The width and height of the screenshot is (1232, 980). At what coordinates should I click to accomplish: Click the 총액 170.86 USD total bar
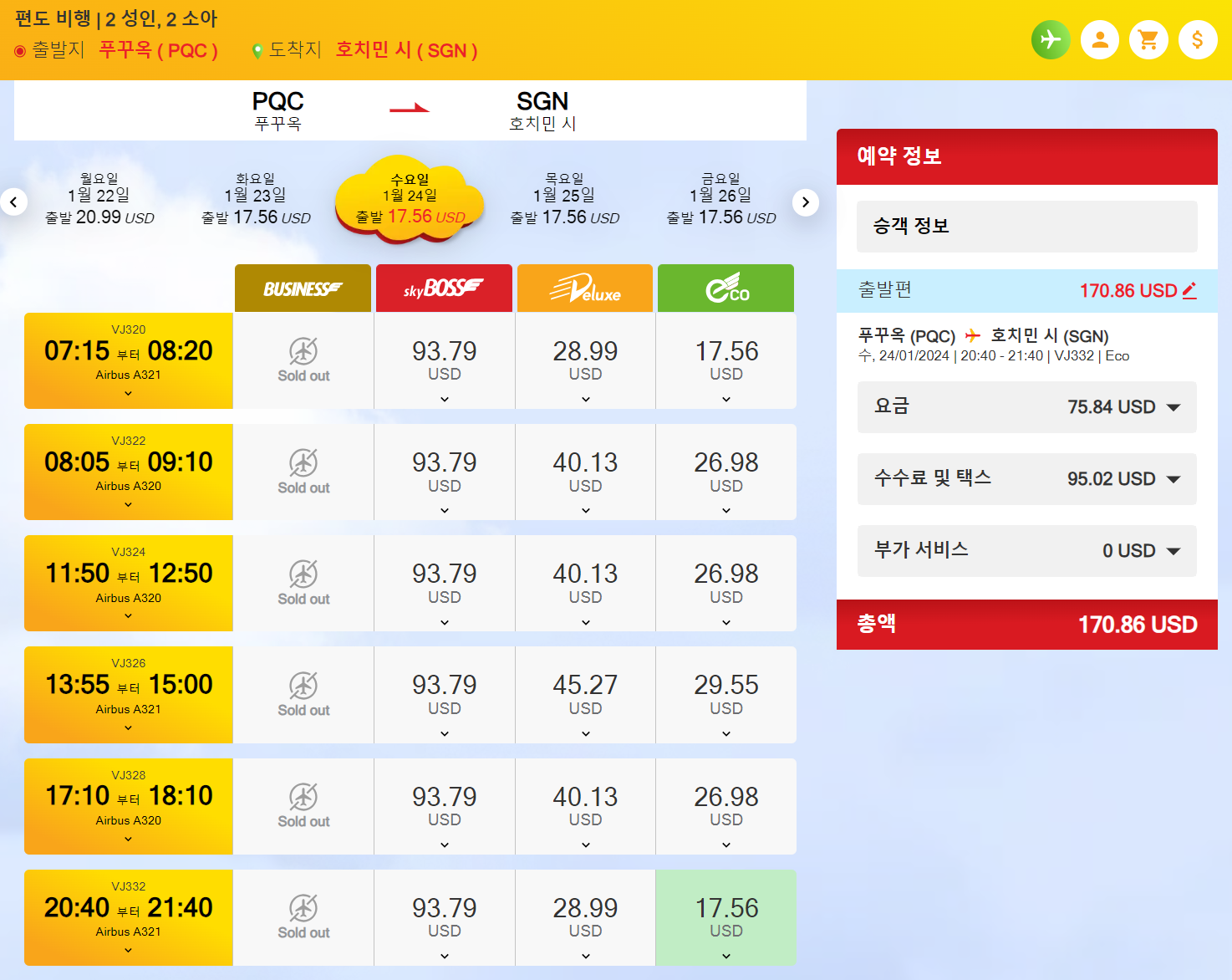tap(1027, 625)
